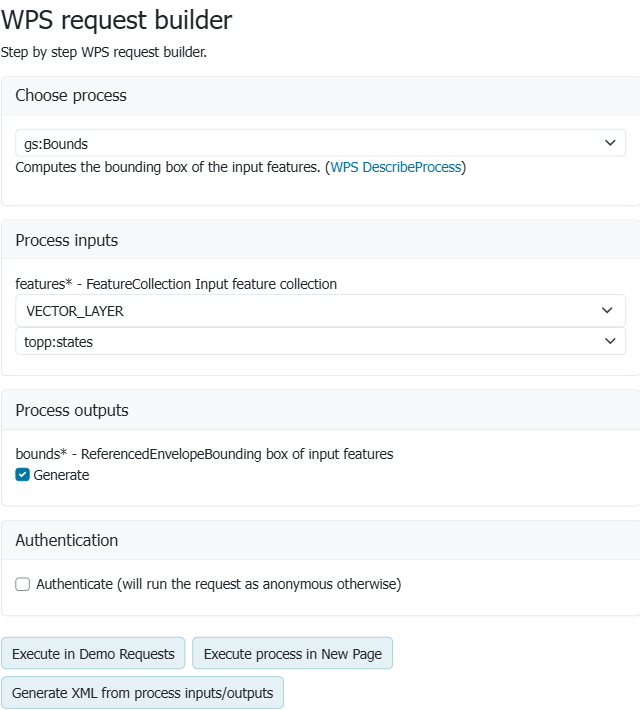
Task: Click the WPS request builder page title
Action: pyautogui.click(x=116, y=19)
